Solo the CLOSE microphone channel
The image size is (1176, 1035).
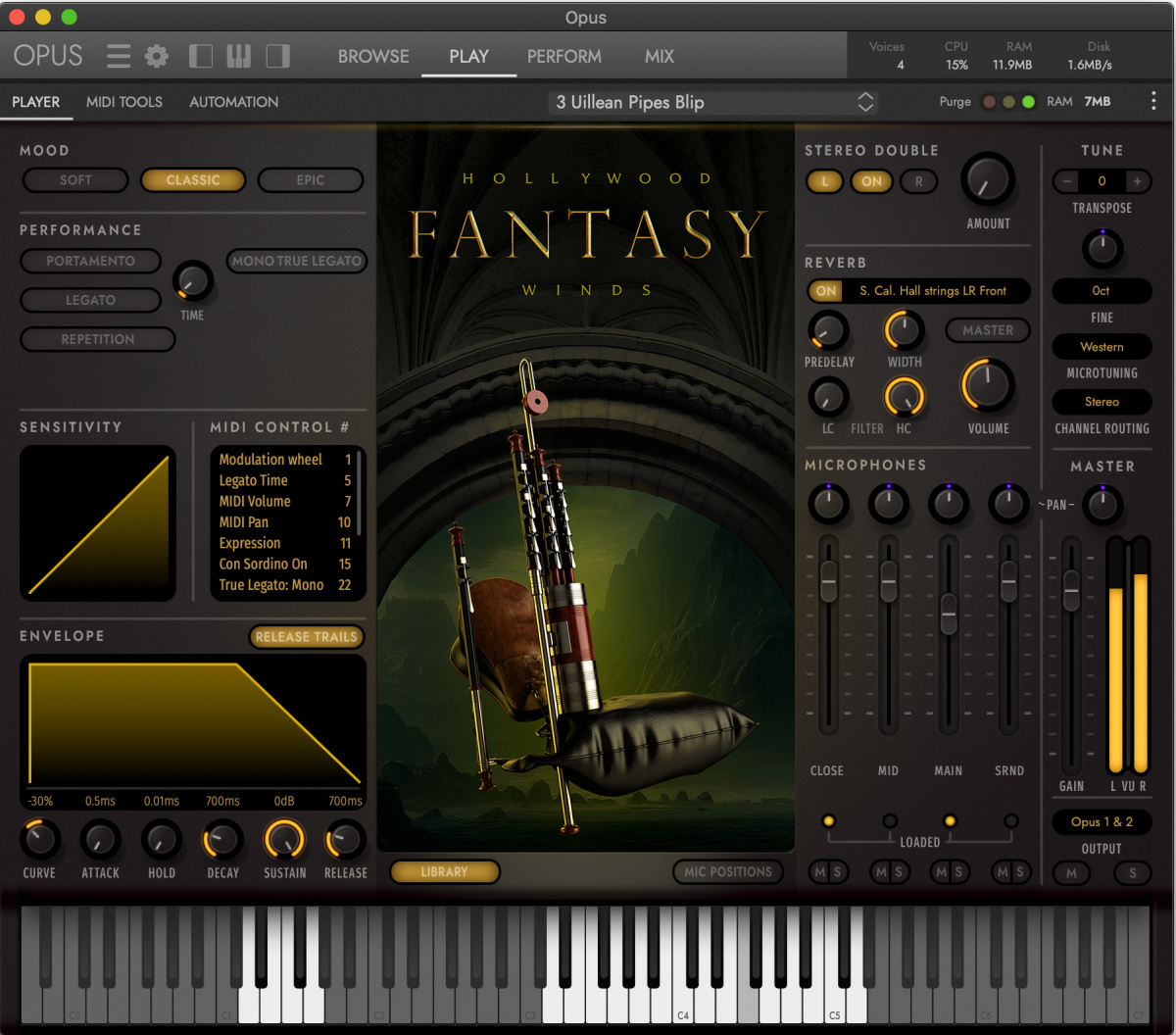[x=837, y=872]
